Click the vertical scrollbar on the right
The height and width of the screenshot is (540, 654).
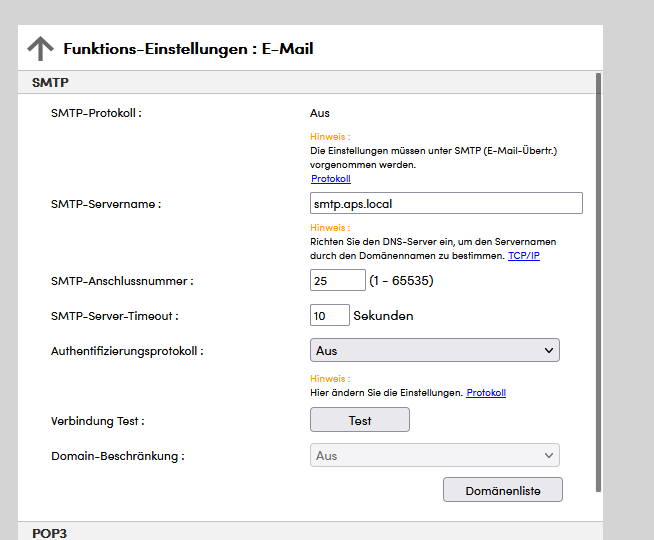pyautogui.click(x=599, y=280)
